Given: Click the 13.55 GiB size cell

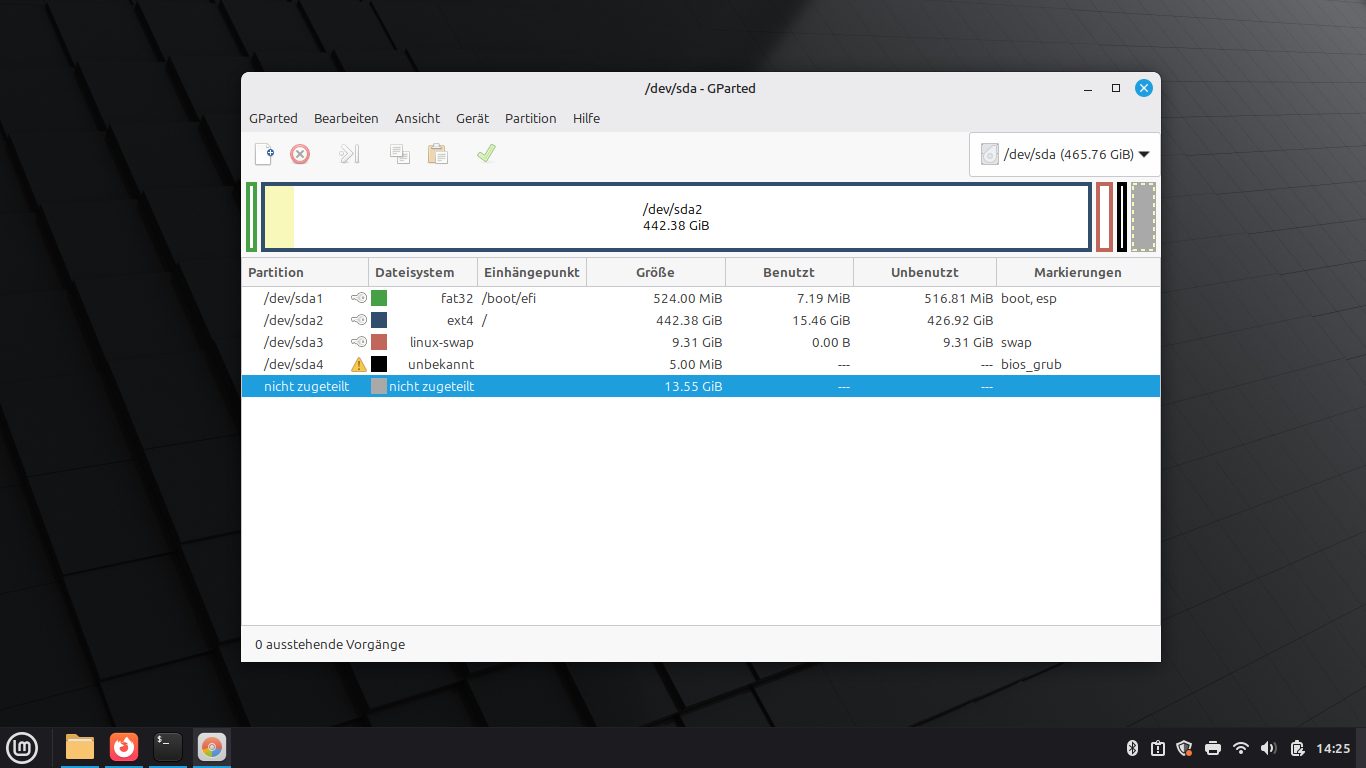Looking at the screenshot, I should pos(693,386).
